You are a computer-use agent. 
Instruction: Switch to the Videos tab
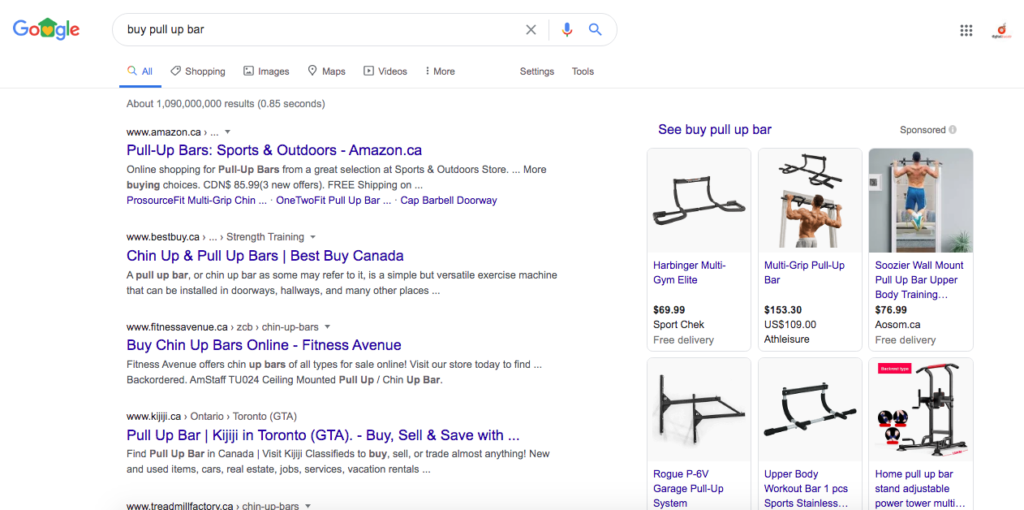click(385, 71)
